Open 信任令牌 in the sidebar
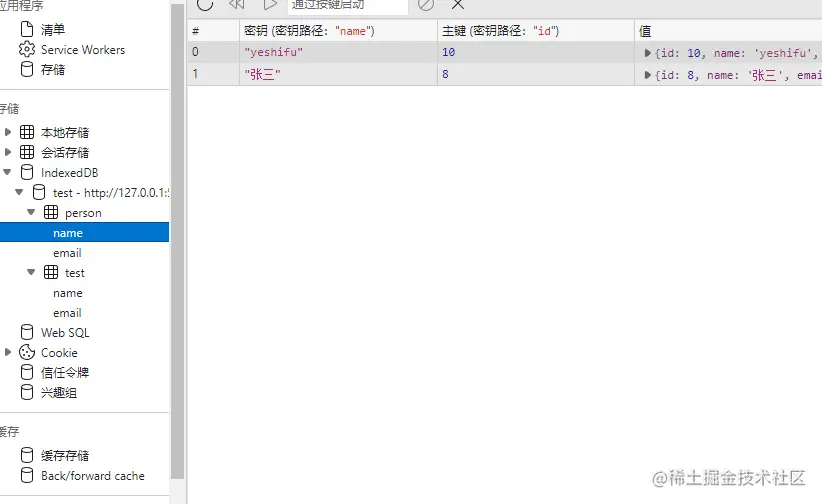 [65, 372]
